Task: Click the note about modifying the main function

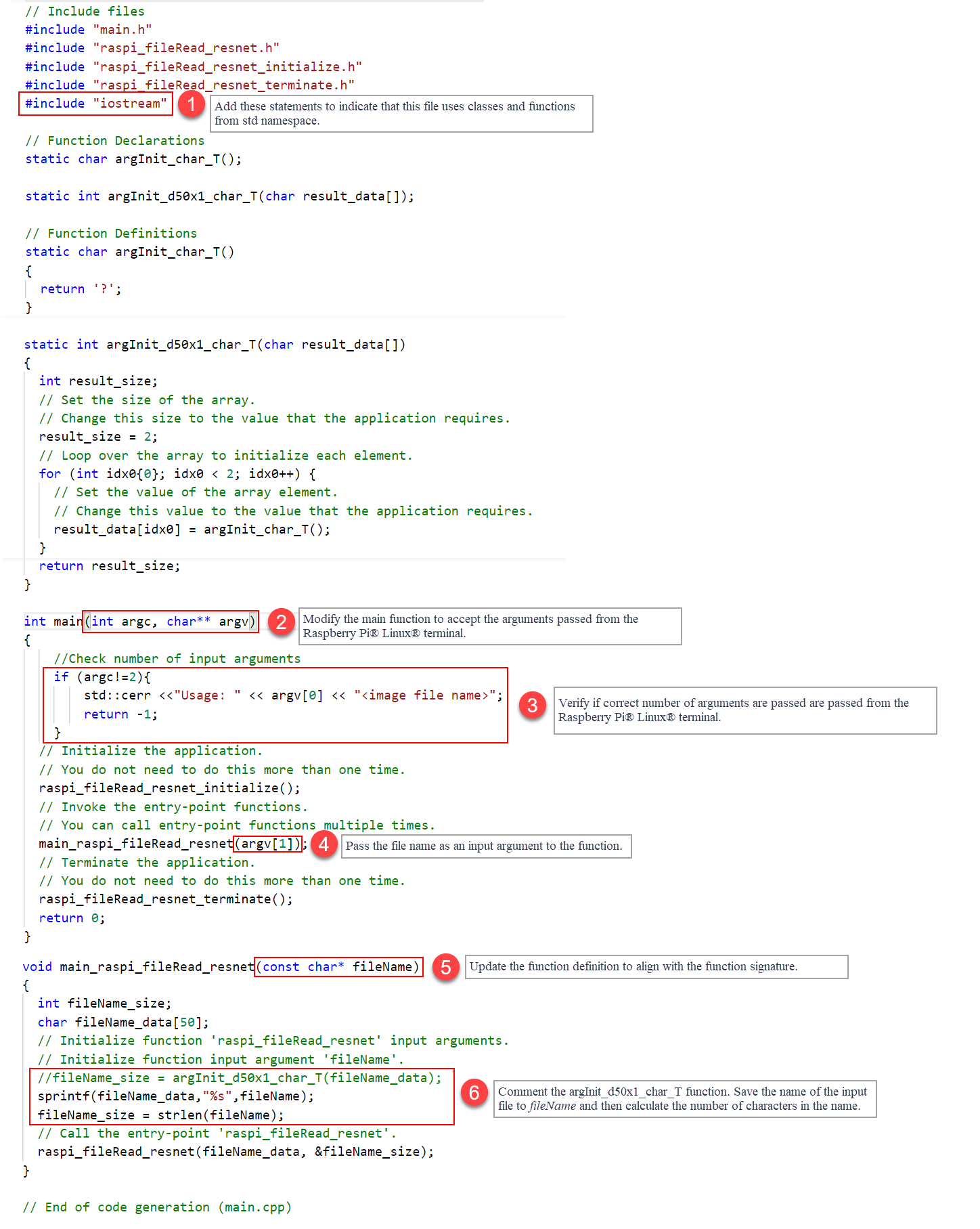Action: (x=489, y=626)
